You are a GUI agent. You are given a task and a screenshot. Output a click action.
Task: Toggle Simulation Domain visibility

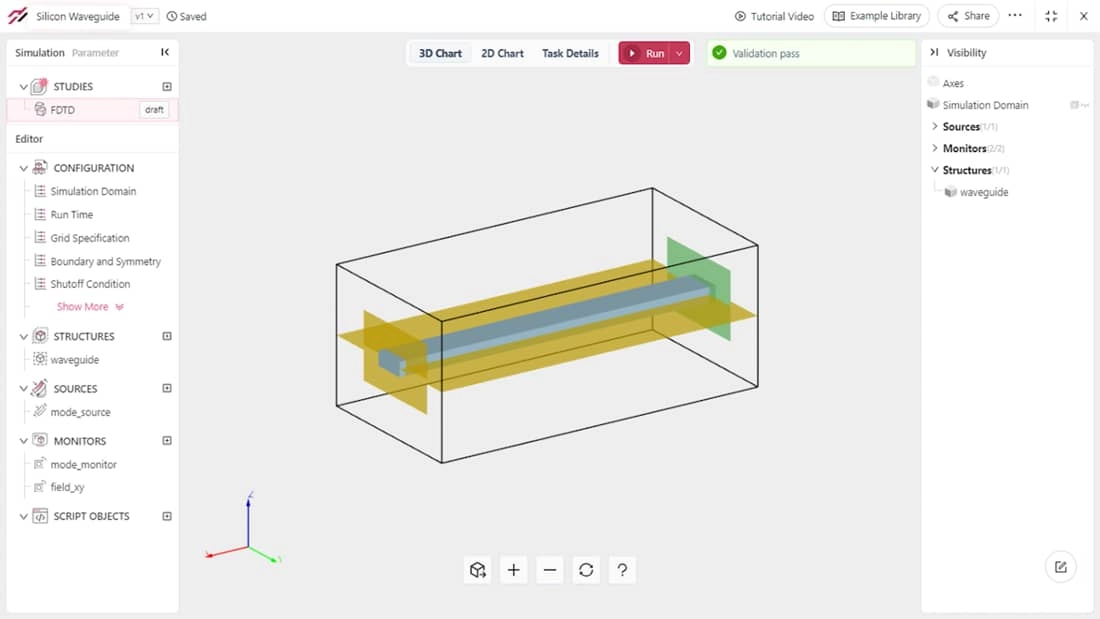click(x=933, y=105)
